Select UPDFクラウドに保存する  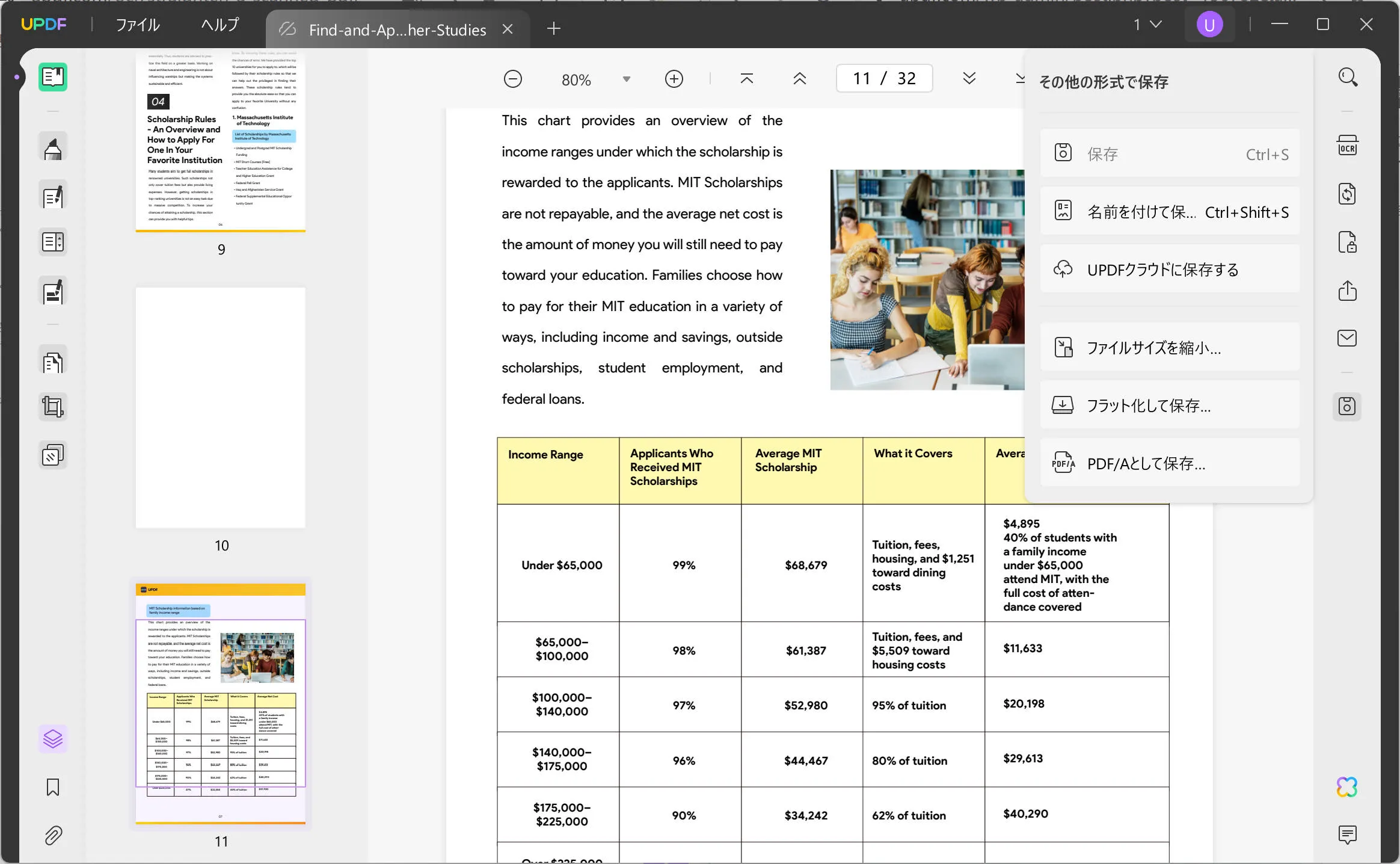point(1170,270)
